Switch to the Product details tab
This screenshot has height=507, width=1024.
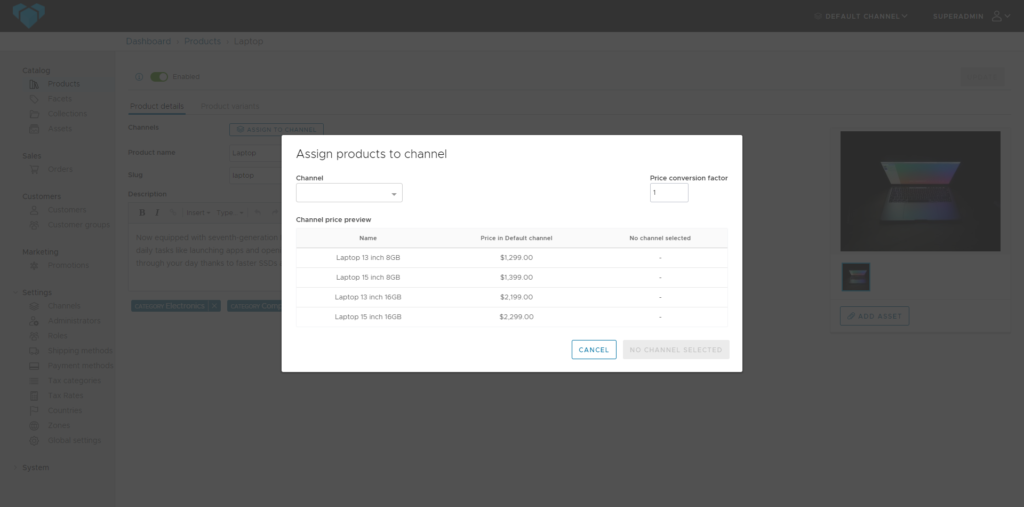pos(157,106)
